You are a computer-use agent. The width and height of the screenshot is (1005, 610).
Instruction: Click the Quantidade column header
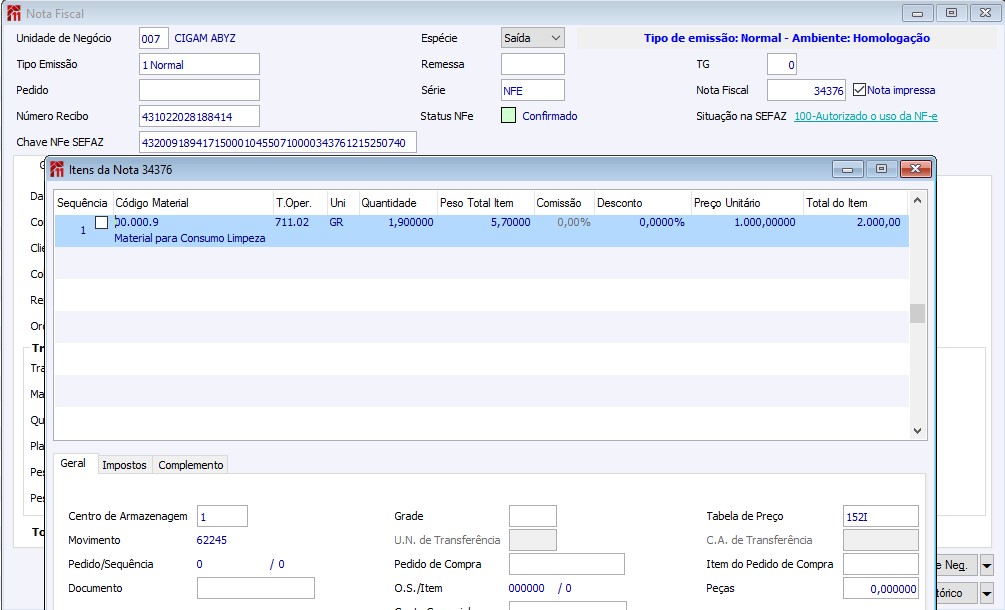(x=398, y=203)
